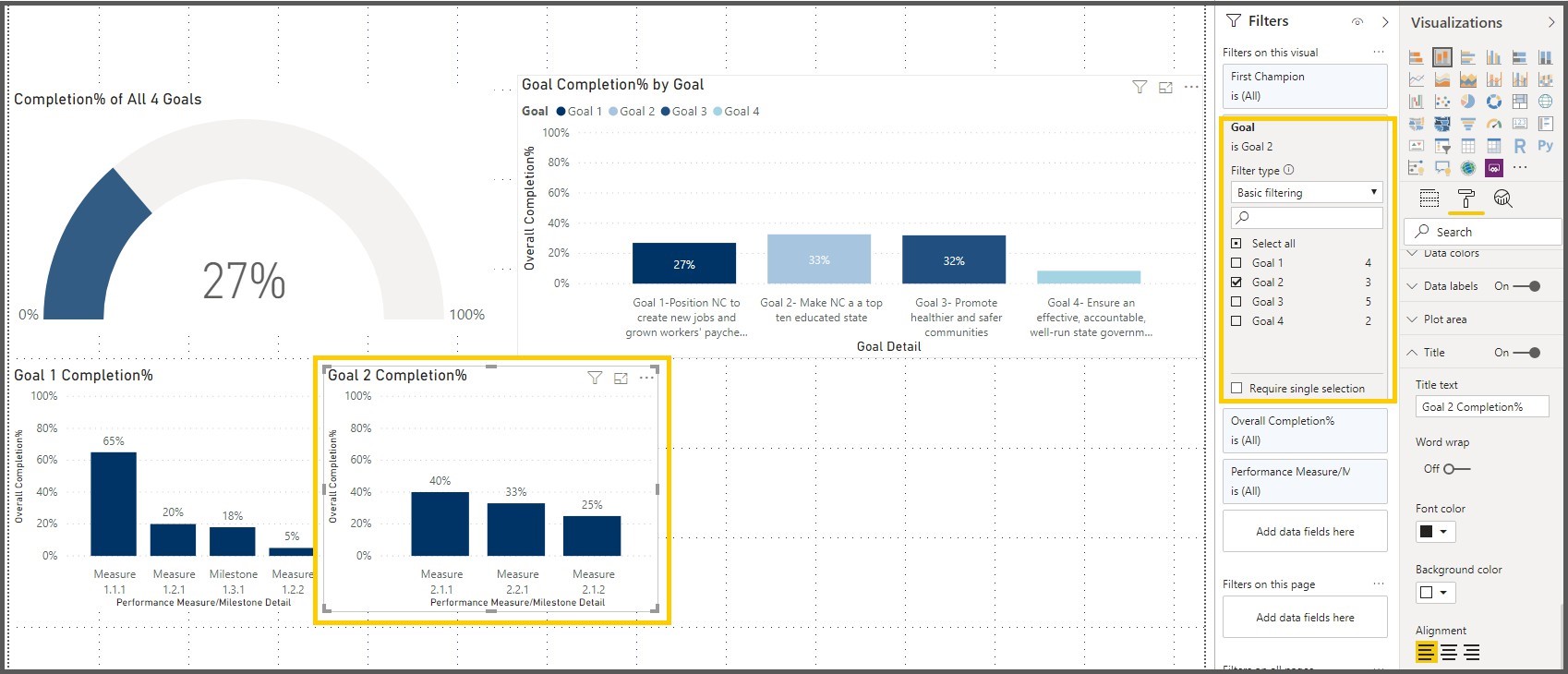Collapse the Visualizations pane with its chevron
The width and height of the screenshot is (1568, 674).
pyautogui.click(x=1551, y=22)
